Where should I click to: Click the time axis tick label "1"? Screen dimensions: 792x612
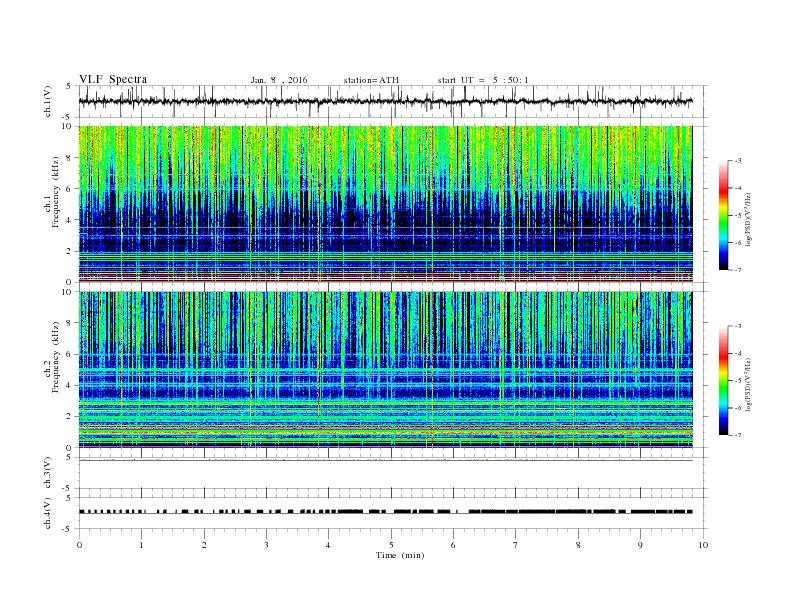point(142,545)
